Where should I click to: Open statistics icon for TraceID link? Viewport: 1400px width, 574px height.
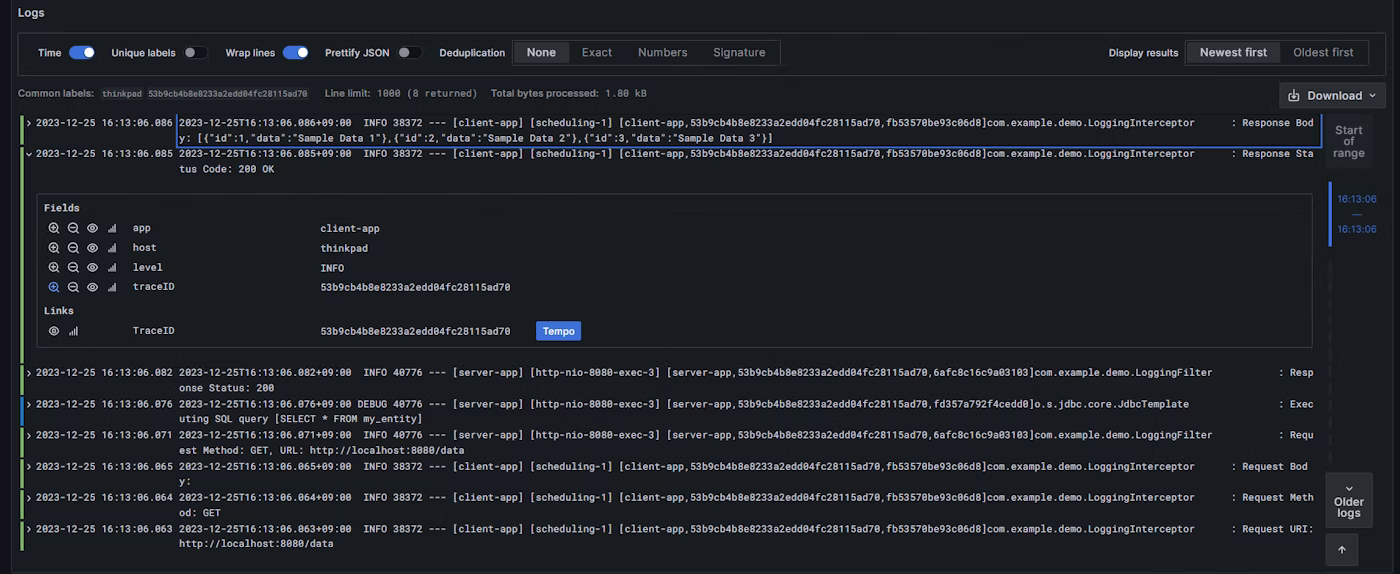click(x=73, y=331)
